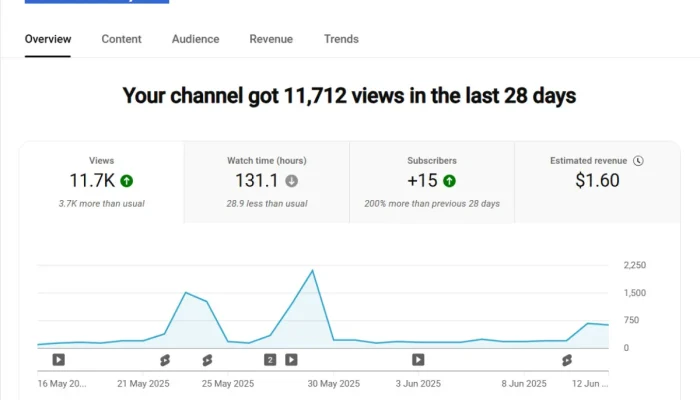Click the $1.60 revenue value
Viewport: 700px width, 400px height.
pos(597,181)
